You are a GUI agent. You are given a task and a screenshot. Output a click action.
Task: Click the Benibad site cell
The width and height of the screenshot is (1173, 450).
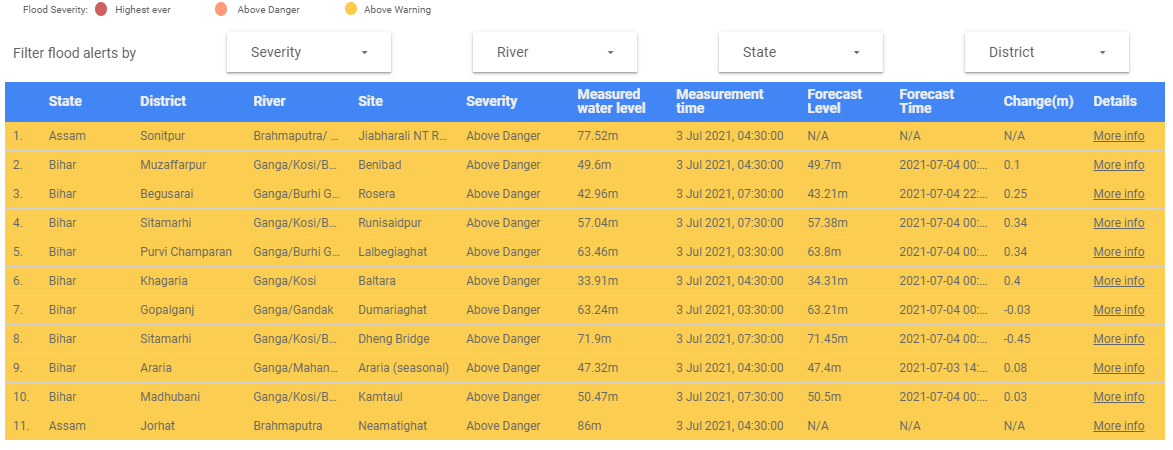[x=379, y=164]
